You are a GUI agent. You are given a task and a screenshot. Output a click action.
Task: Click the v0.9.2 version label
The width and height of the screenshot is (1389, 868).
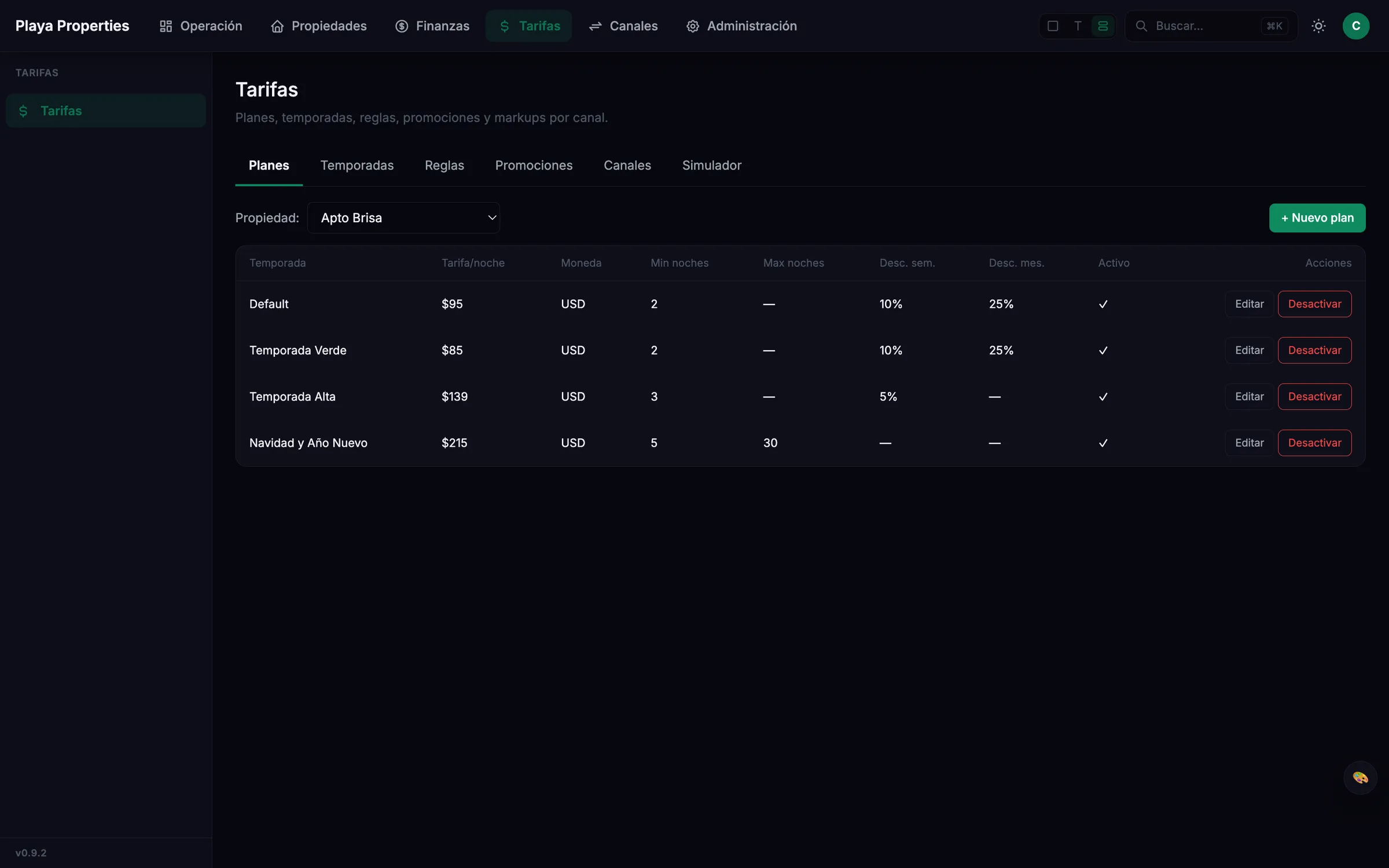point(31,853)
